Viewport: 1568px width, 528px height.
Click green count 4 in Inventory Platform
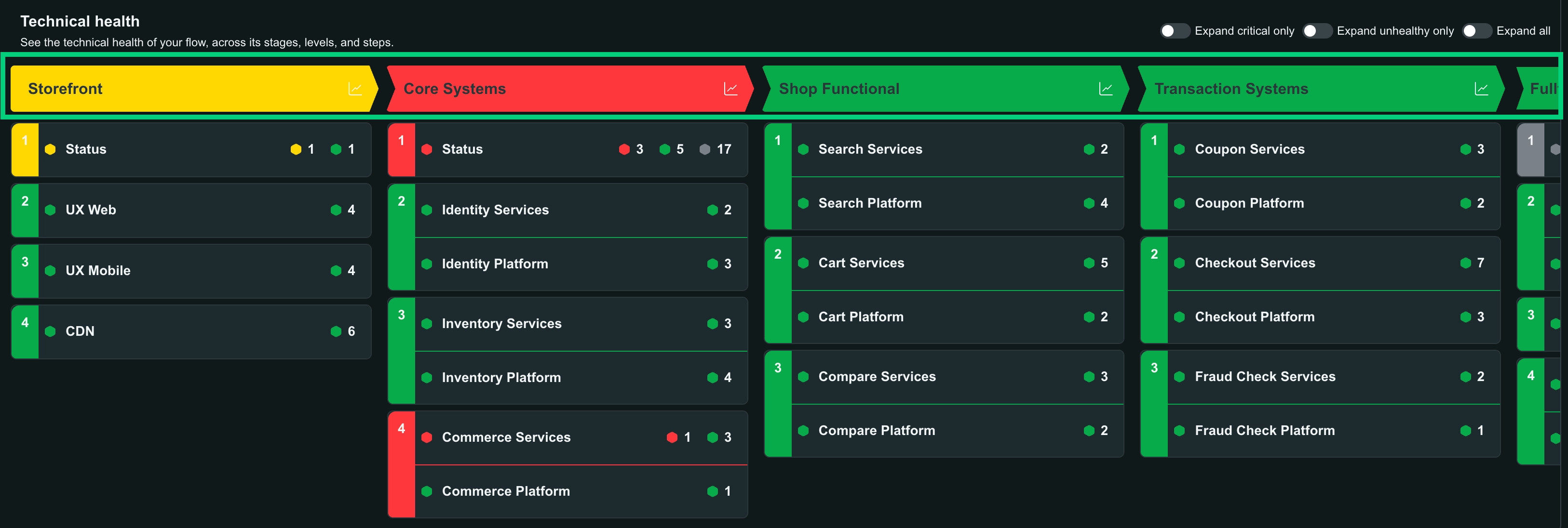(720, 378)
